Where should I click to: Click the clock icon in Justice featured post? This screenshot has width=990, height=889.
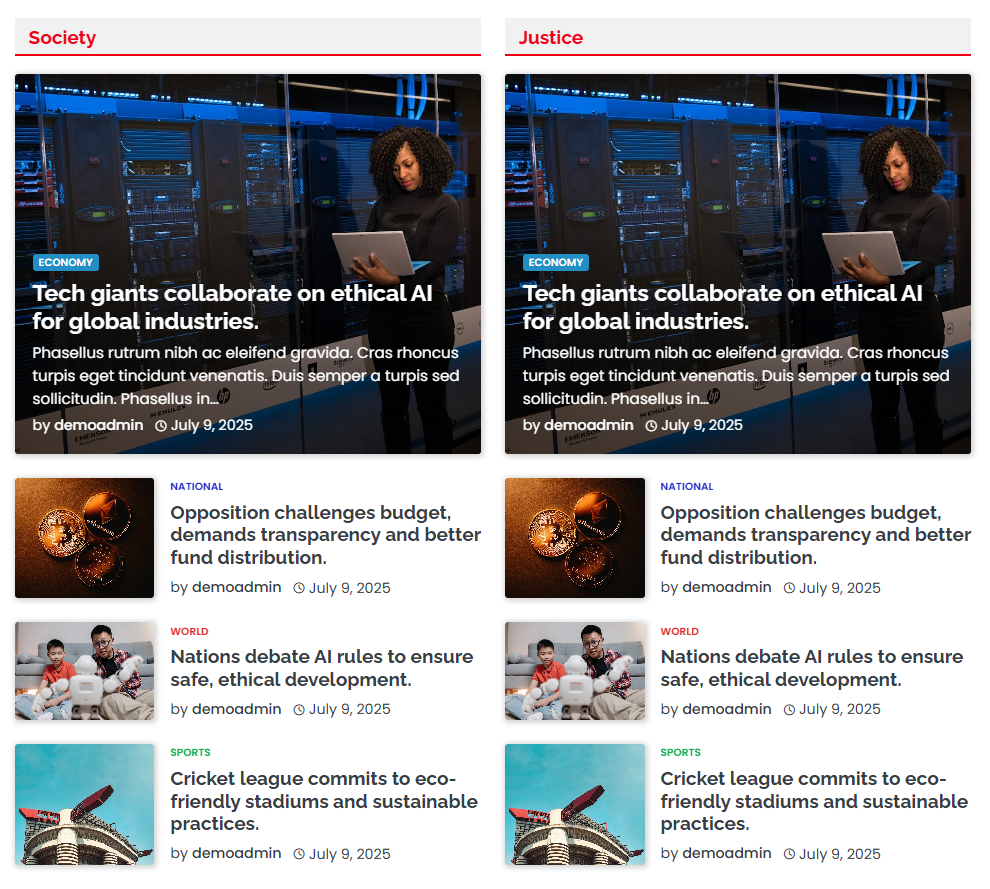pos(651,426)
